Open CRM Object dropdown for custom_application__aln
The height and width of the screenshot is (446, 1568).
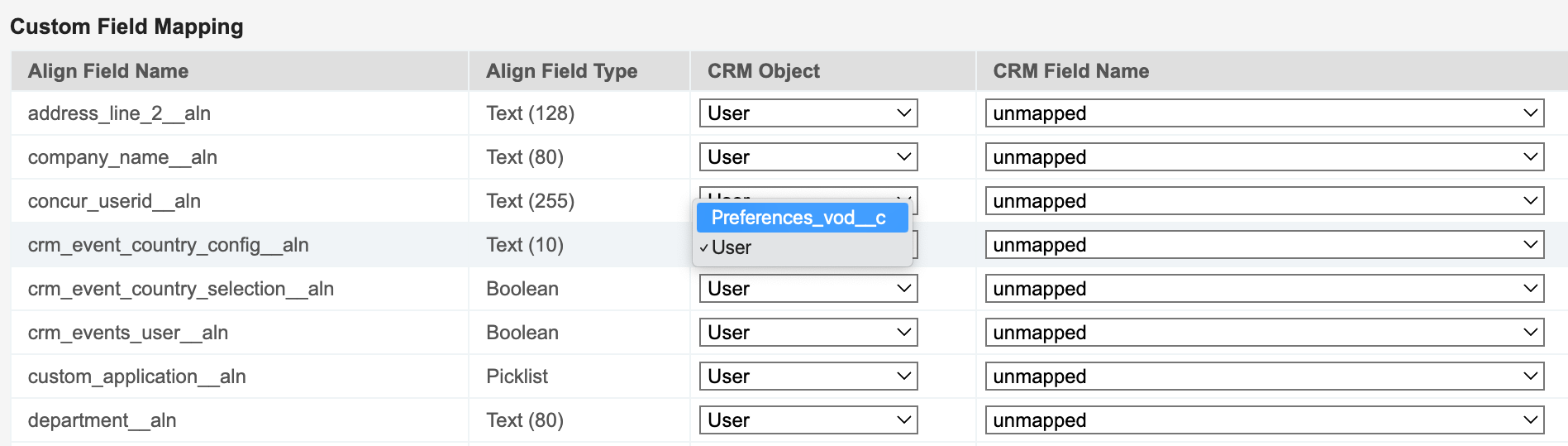click(808, 376)
